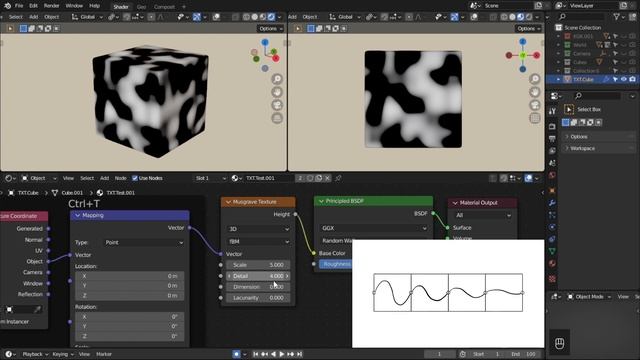Expand the Options panel in the tool sidebar
The width and height of the screenshot is (640, 360).
[x=598, y=137]
